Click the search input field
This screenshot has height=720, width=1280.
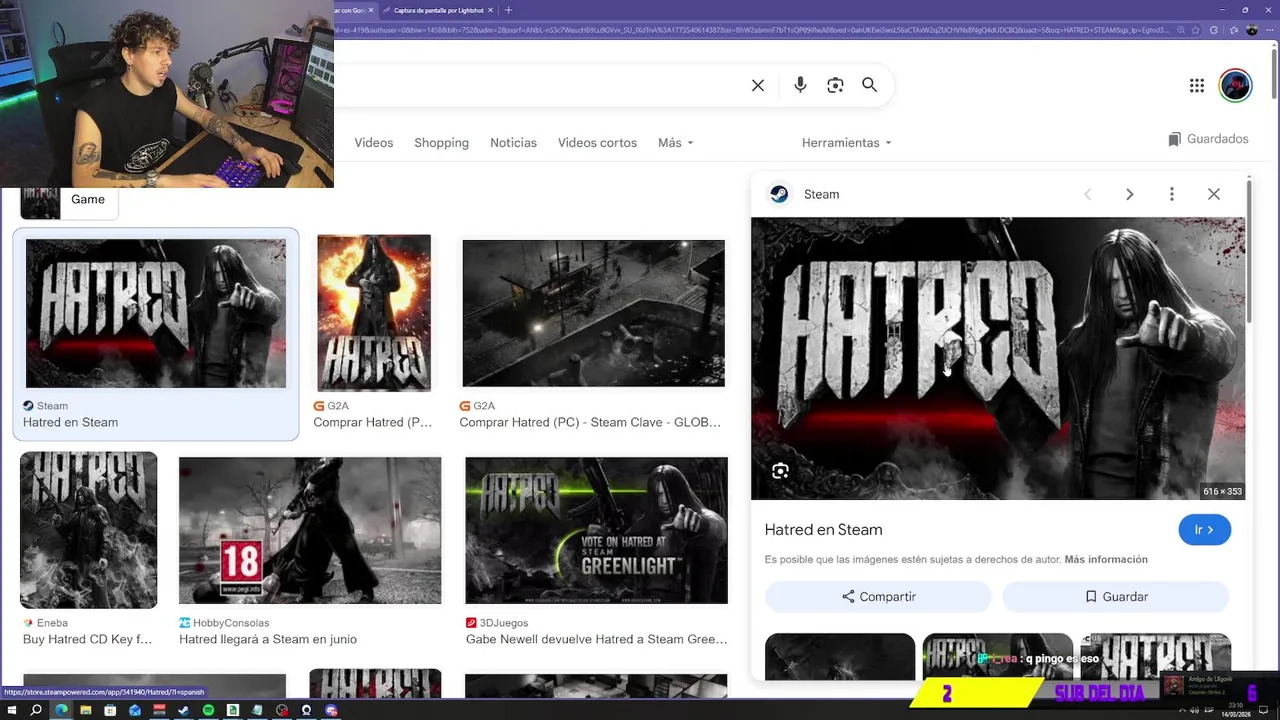[x=540, y=86]
